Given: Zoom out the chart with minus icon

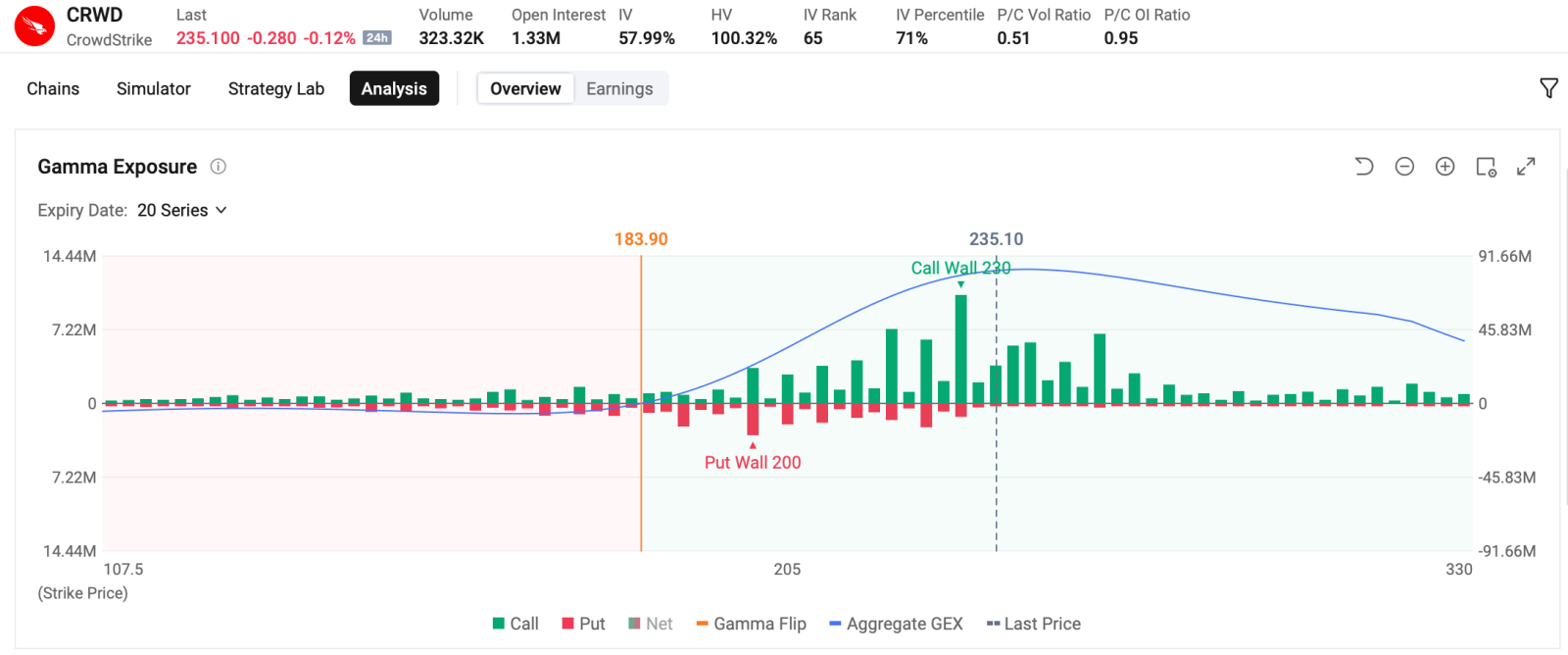Looking at the screenshot, I should tap(1404, 167).
